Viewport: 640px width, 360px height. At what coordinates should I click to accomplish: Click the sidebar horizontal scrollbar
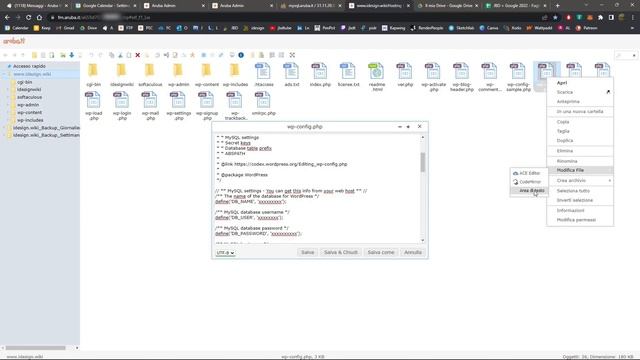pyautogui.click(x=36, y=348)
